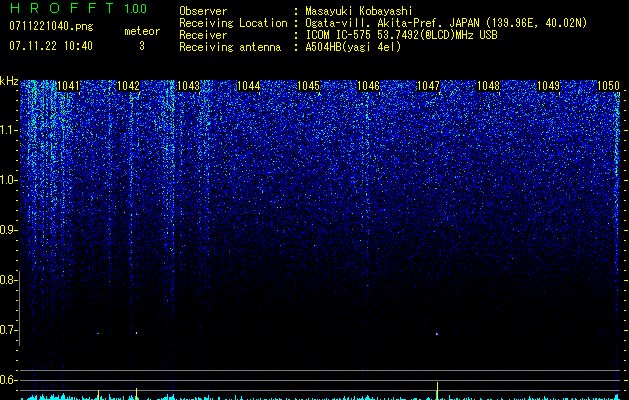Viewport: 629px width, 400px height.
Task: Click the 1043 time marker
Action: click(188, 86)
